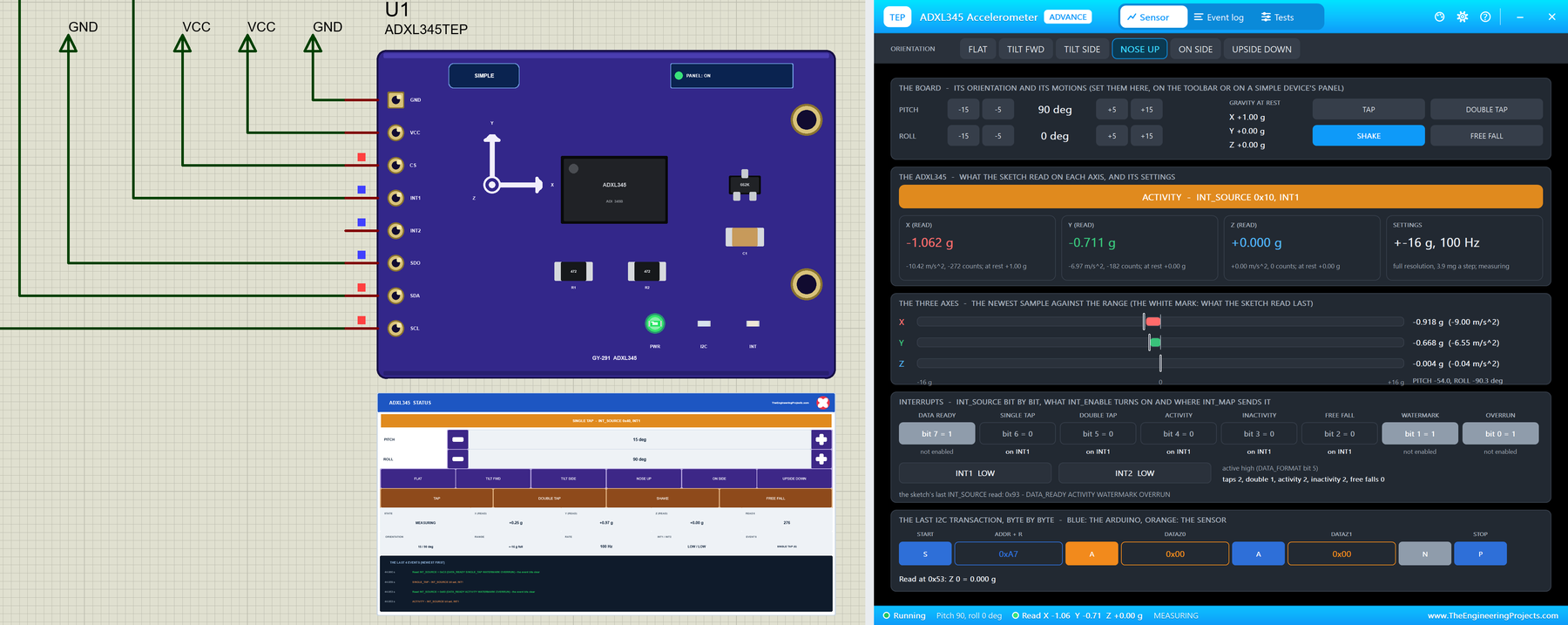Select UPSIDE DOWN orientation in the toolbar
Screen dimensions: 1568x625
point(1261,49)
